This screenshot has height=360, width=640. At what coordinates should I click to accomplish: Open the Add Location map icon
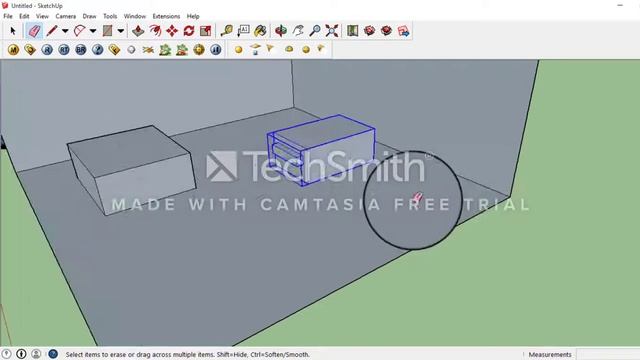pyautogui.click(x=352, y=31)
